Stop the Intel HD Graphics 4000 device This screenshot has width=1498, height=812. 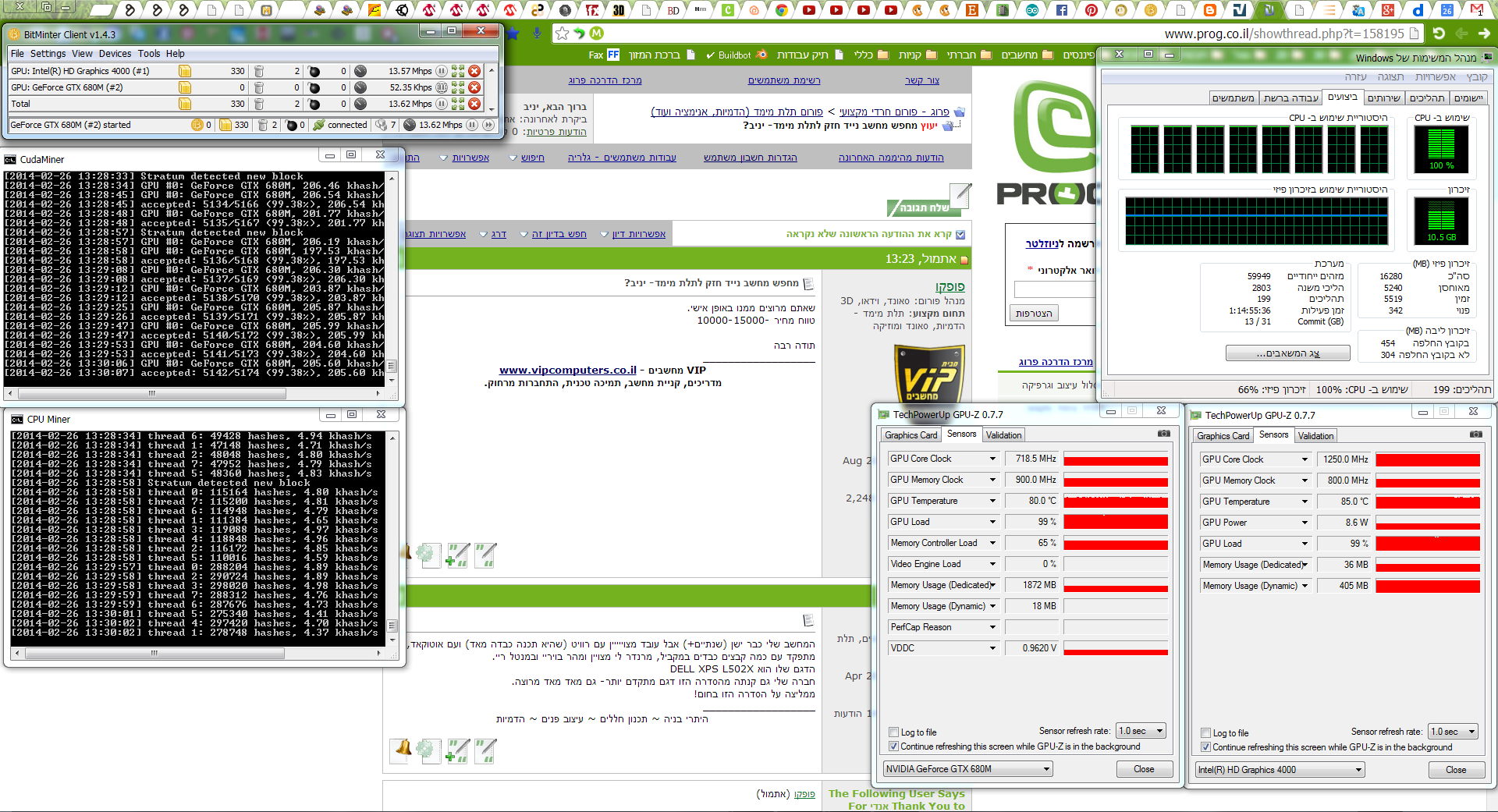[474, 71]
